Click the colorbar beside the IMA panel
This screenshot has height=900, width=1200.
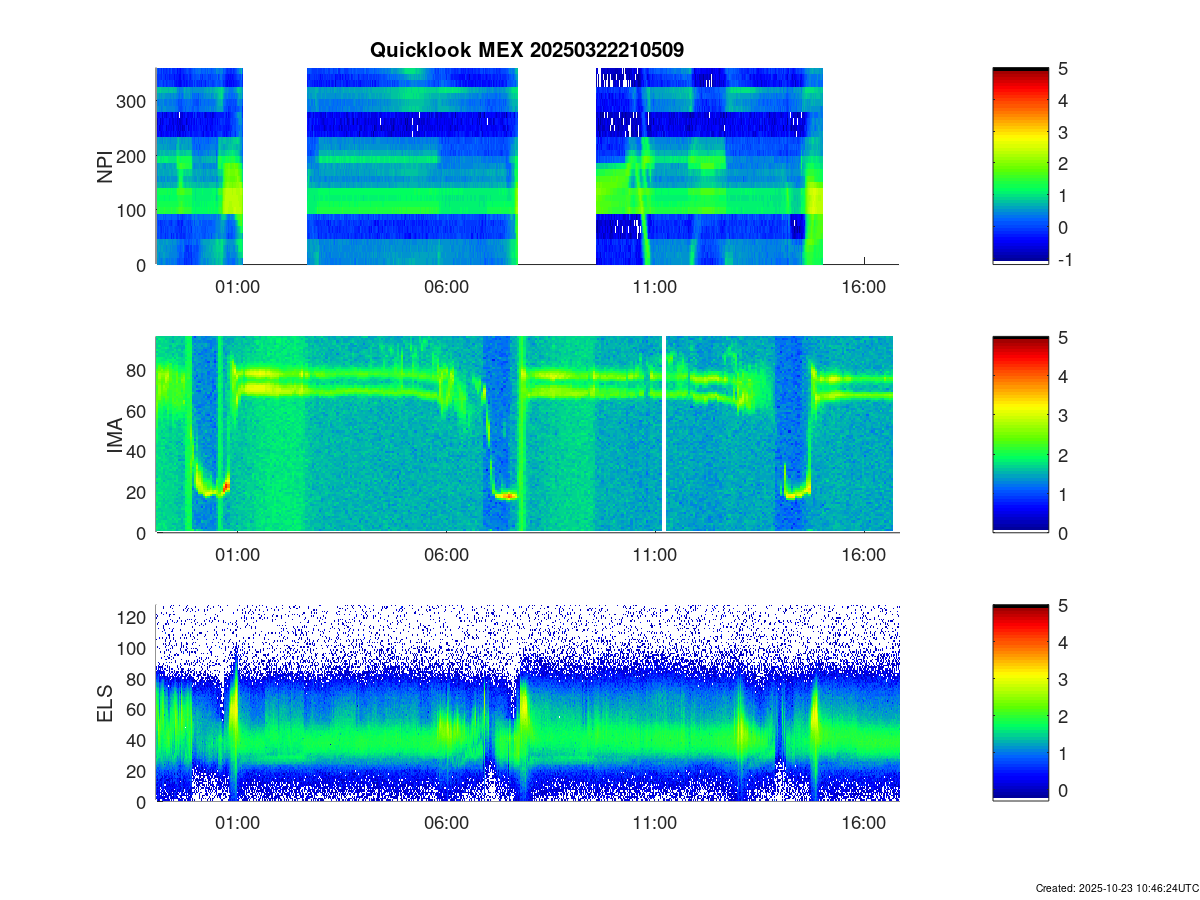[x=1020, y=434]
